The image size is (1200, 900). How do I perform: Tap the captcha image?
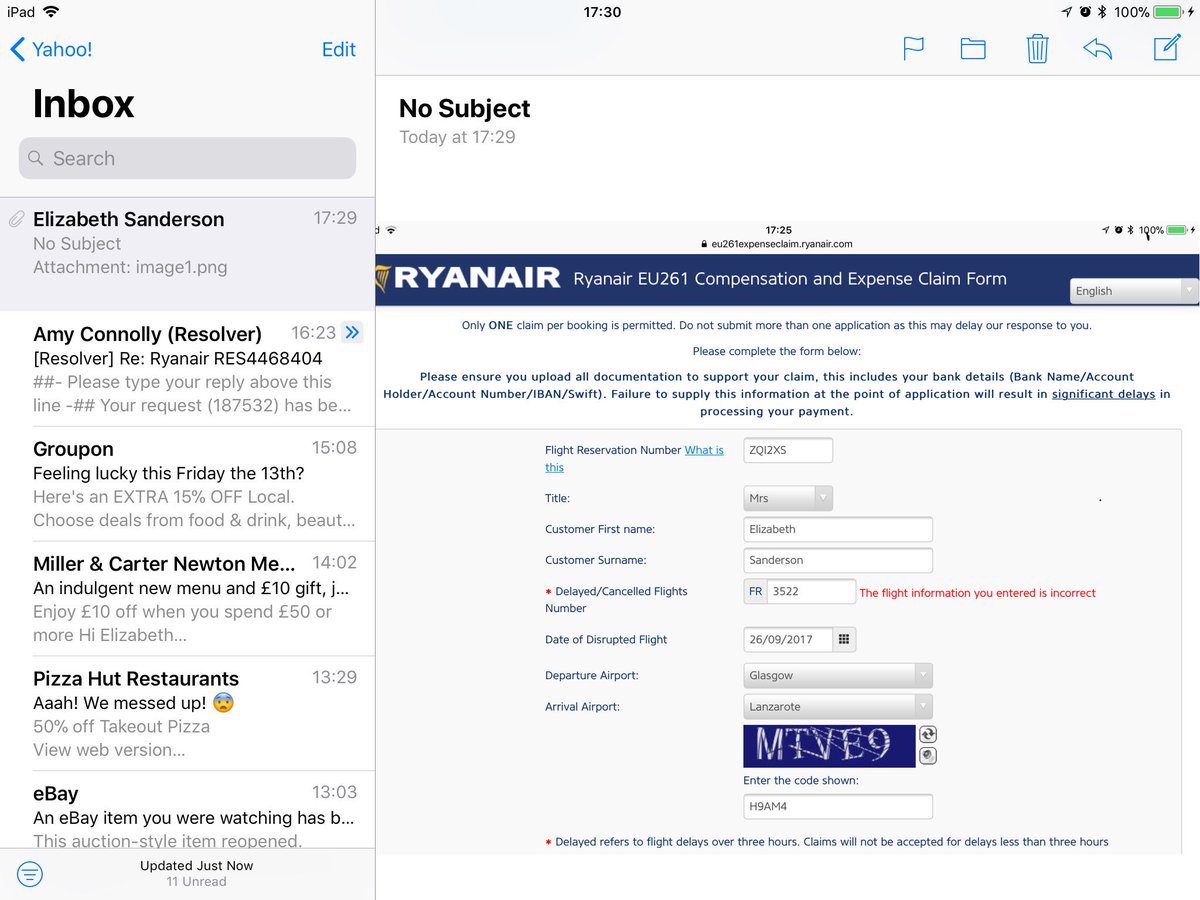[x=829, y=746]
